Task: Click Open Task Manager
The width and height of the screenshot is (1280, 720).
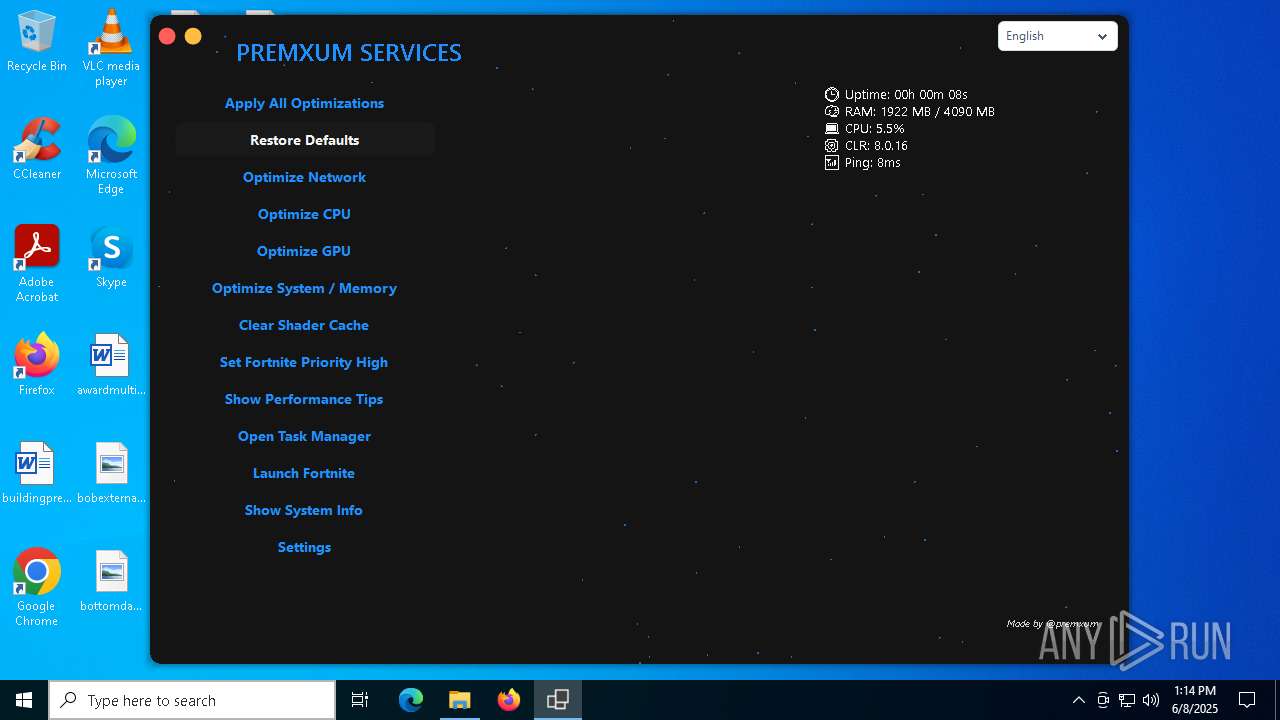Action: tap(304, 436)
